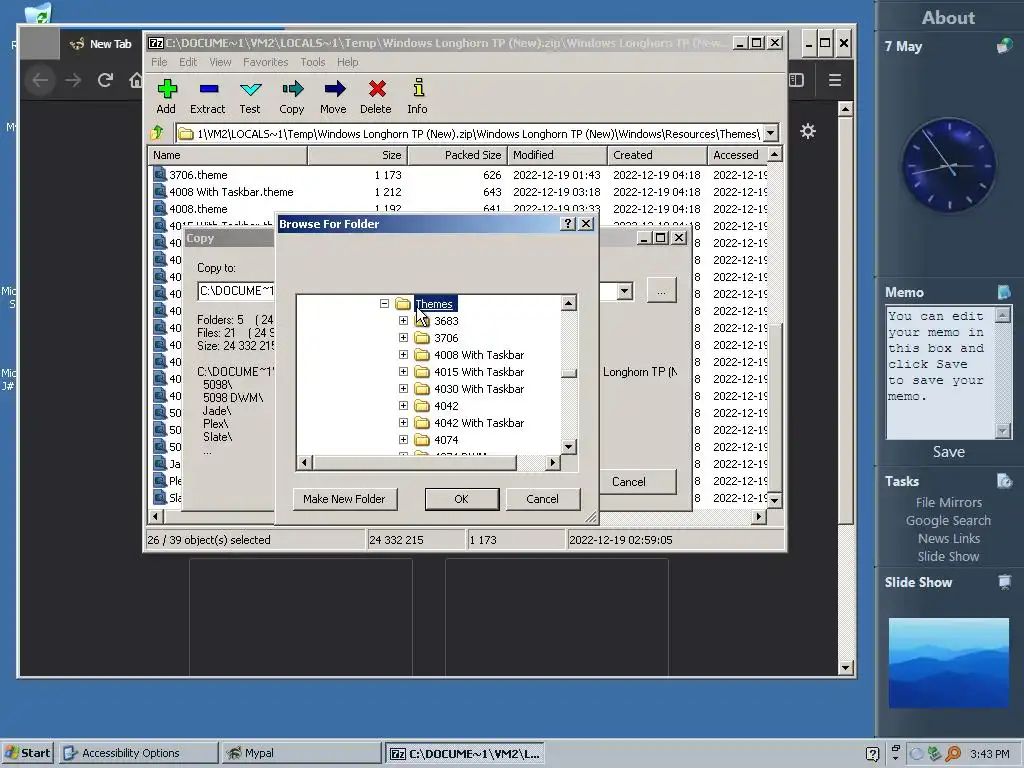The height and width of the screenshot is (768, 1024).
Task: Expand the 4008 With Taskbar folder node
Action: pyautogui.click(x=404, y=355)
